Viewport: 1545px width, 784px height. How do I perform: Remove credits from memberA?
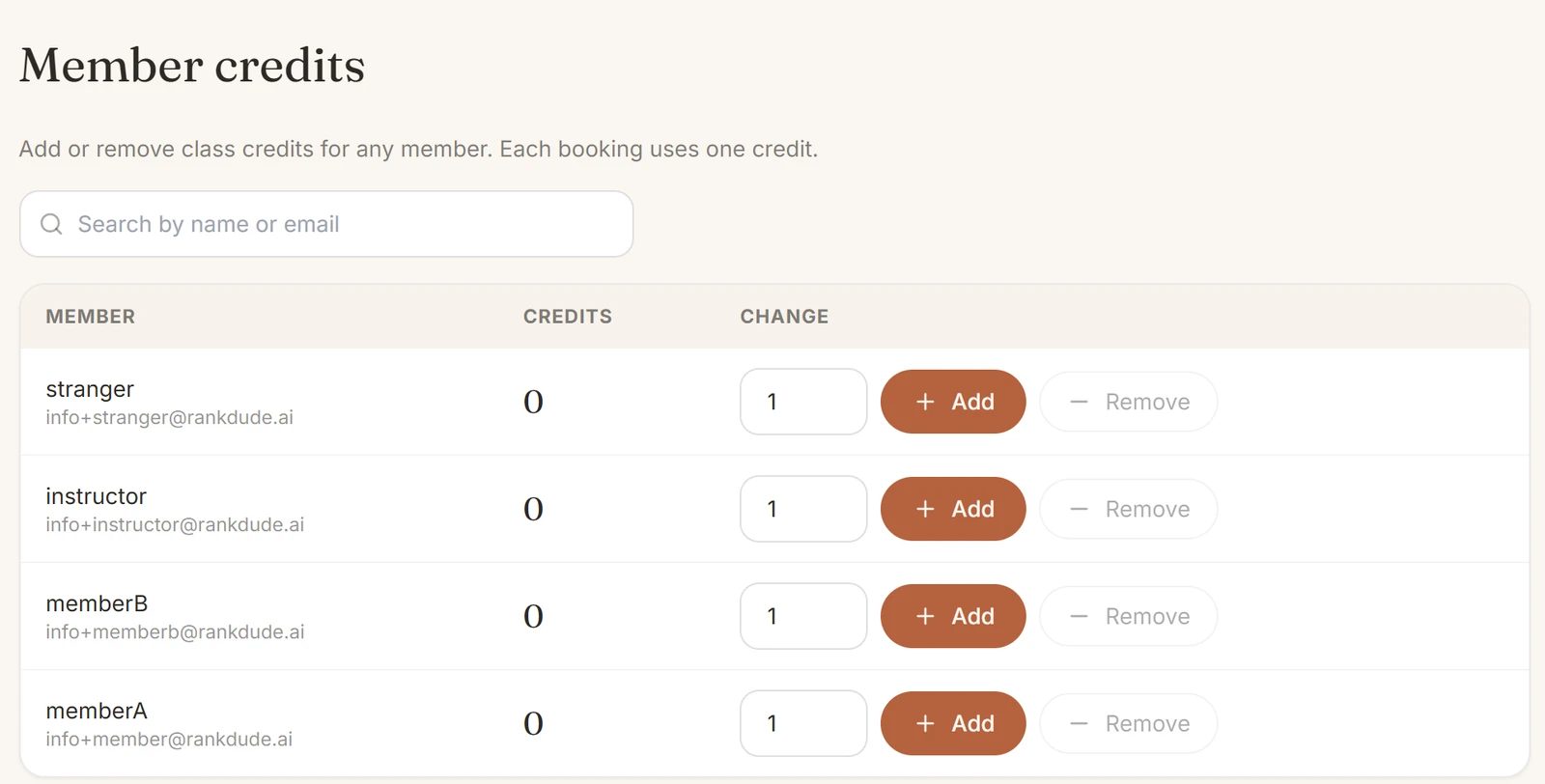pyautogui.click(x=1129, y=723)
